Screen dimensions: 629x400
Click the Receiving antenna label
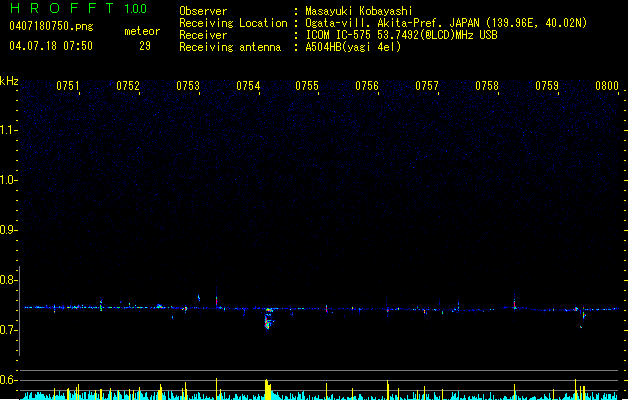(230, 47)
